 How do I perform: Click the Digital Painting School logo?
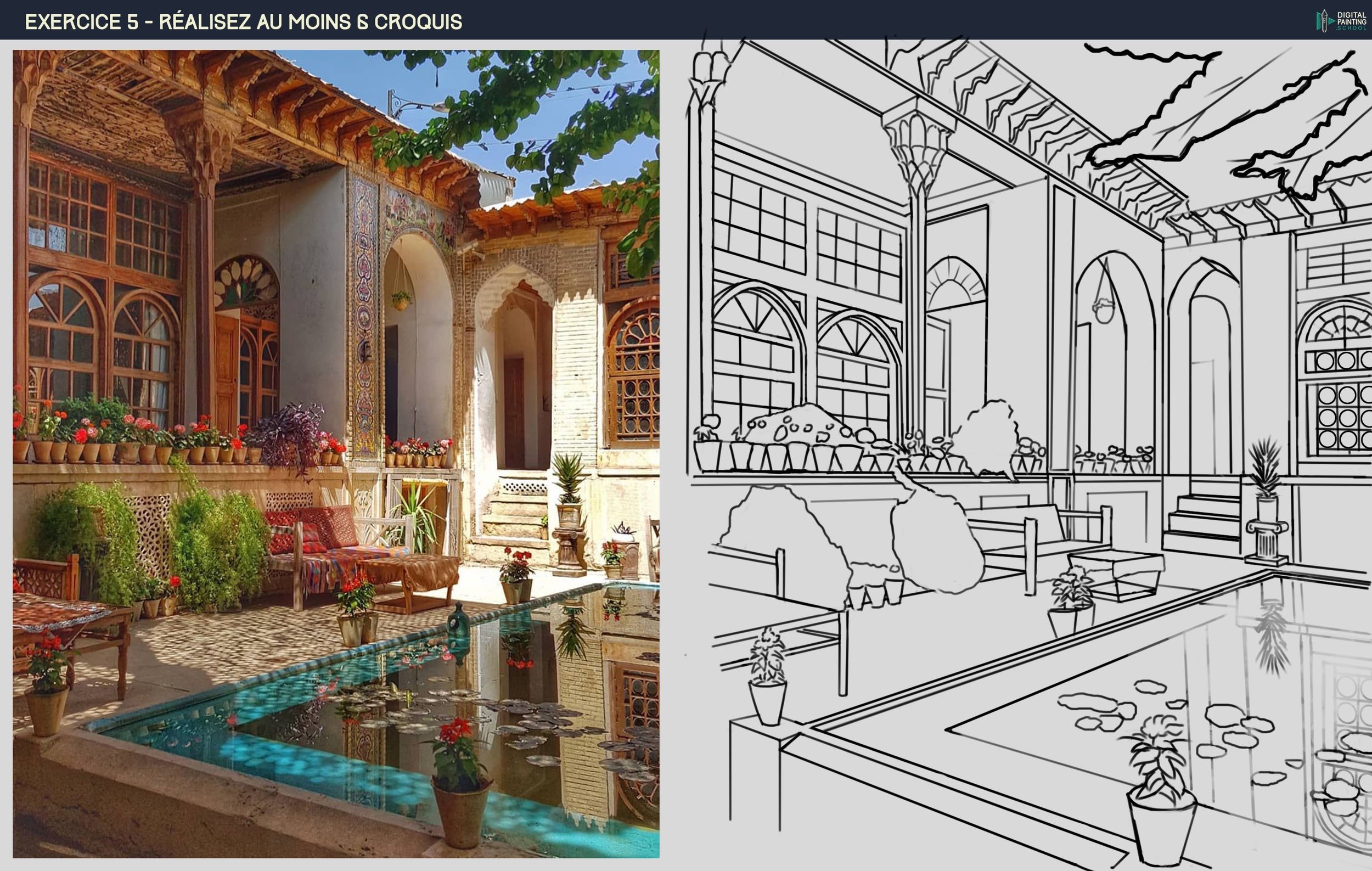point(1341,20)
